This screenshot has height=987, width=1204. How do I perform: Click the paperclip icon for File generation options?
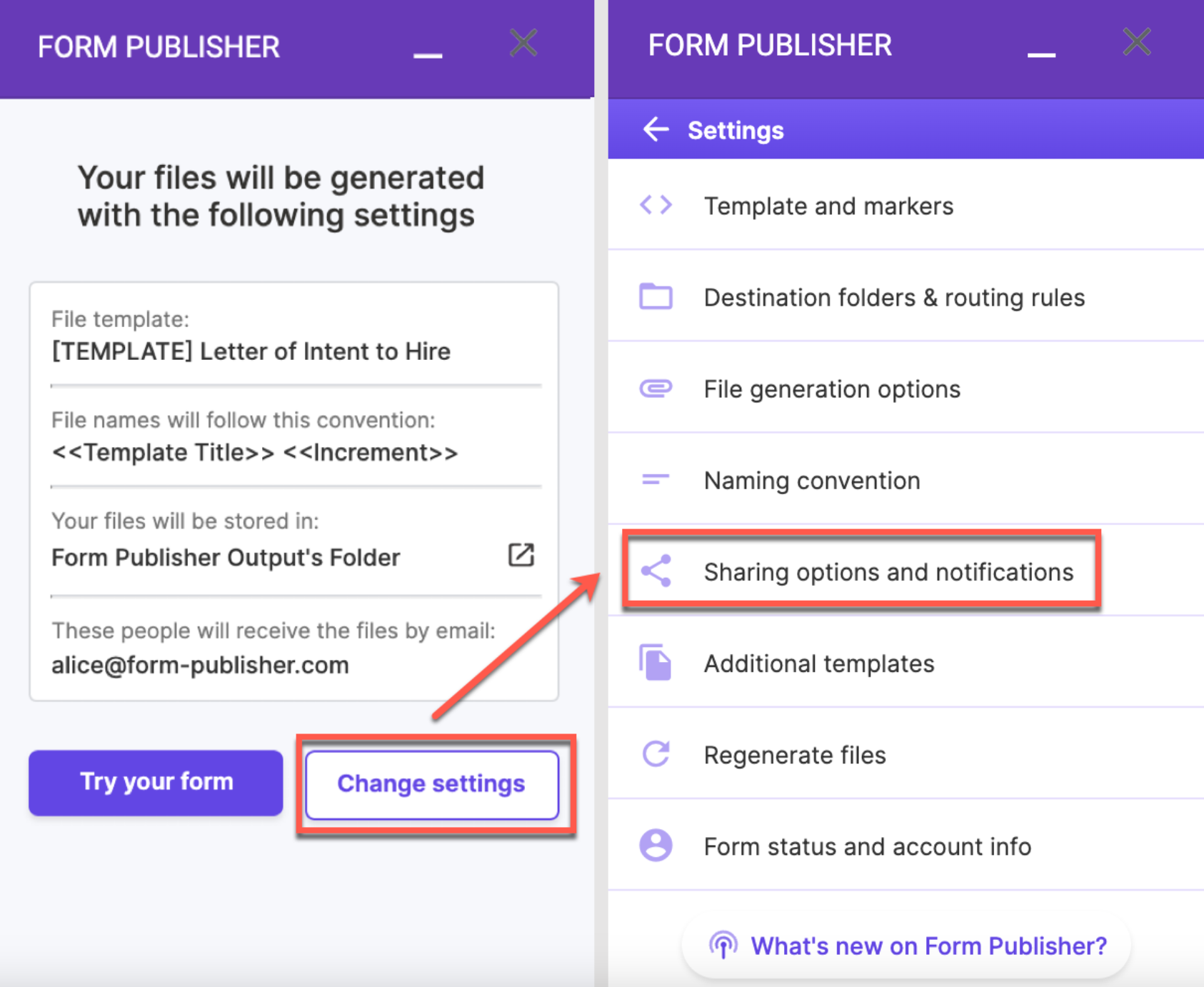point(656,389)
